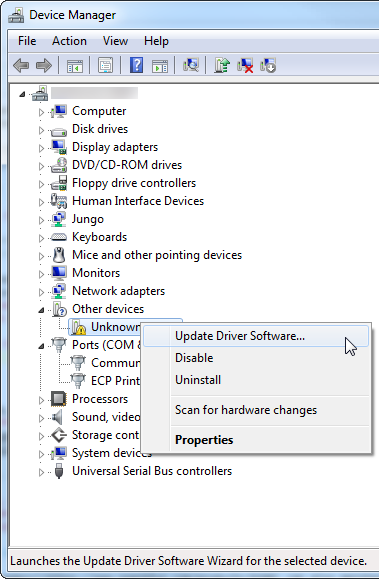
Task: Click the Back arrow toolbar icon
Action: [x=21, y=66]
